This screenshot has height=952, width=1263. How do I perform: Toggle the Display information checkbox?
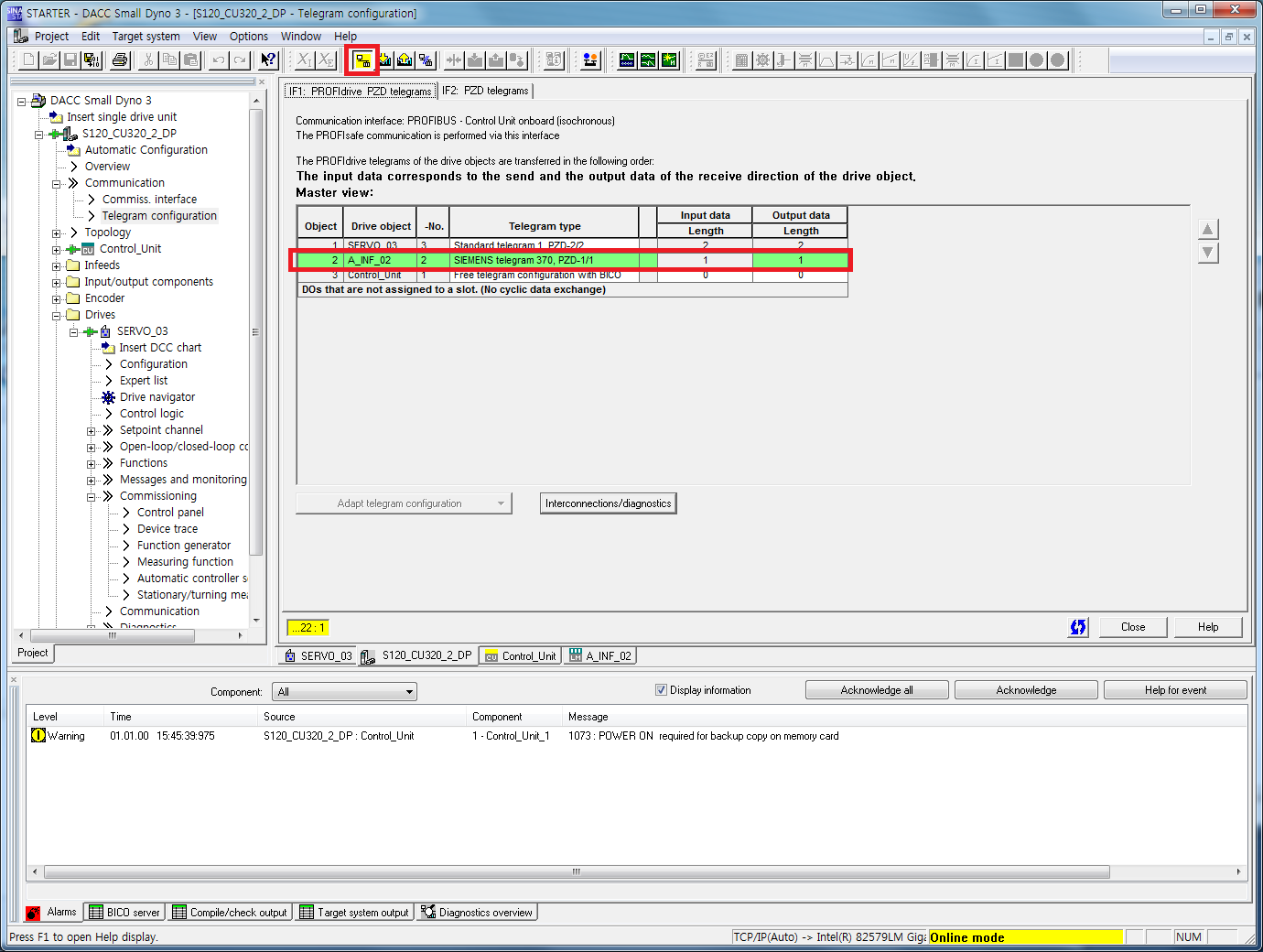click(661, 690)
